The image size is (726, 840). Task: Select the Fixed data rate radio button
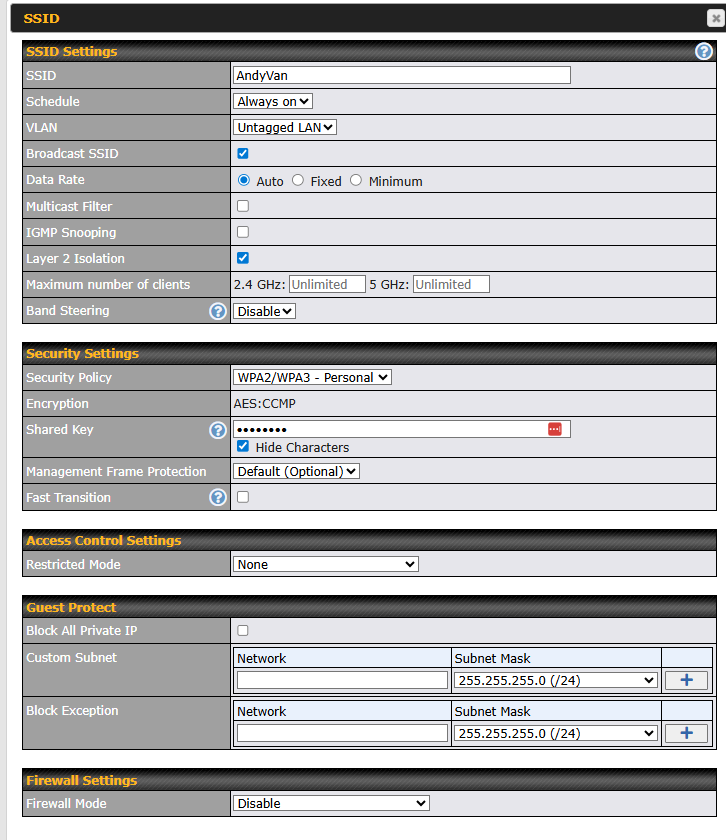click(x=298, y=181)
